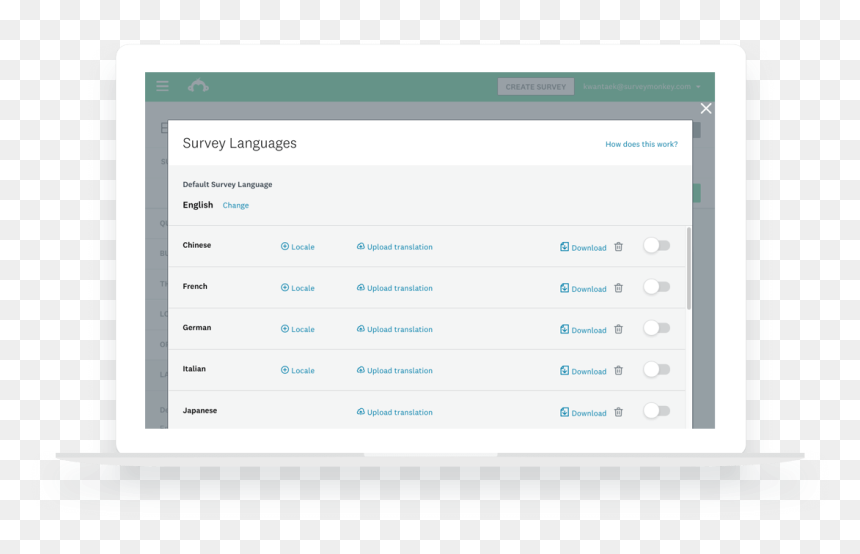Enable the German language toggle

(657, 328)
